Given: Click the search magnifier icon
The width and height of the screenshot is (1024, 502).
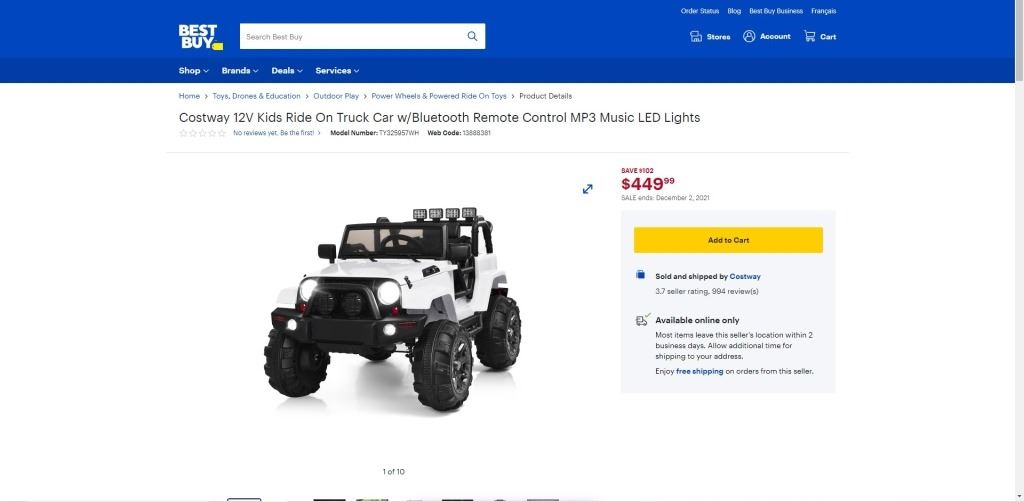Looking at the screenshot, I should (x=472, y=37).
